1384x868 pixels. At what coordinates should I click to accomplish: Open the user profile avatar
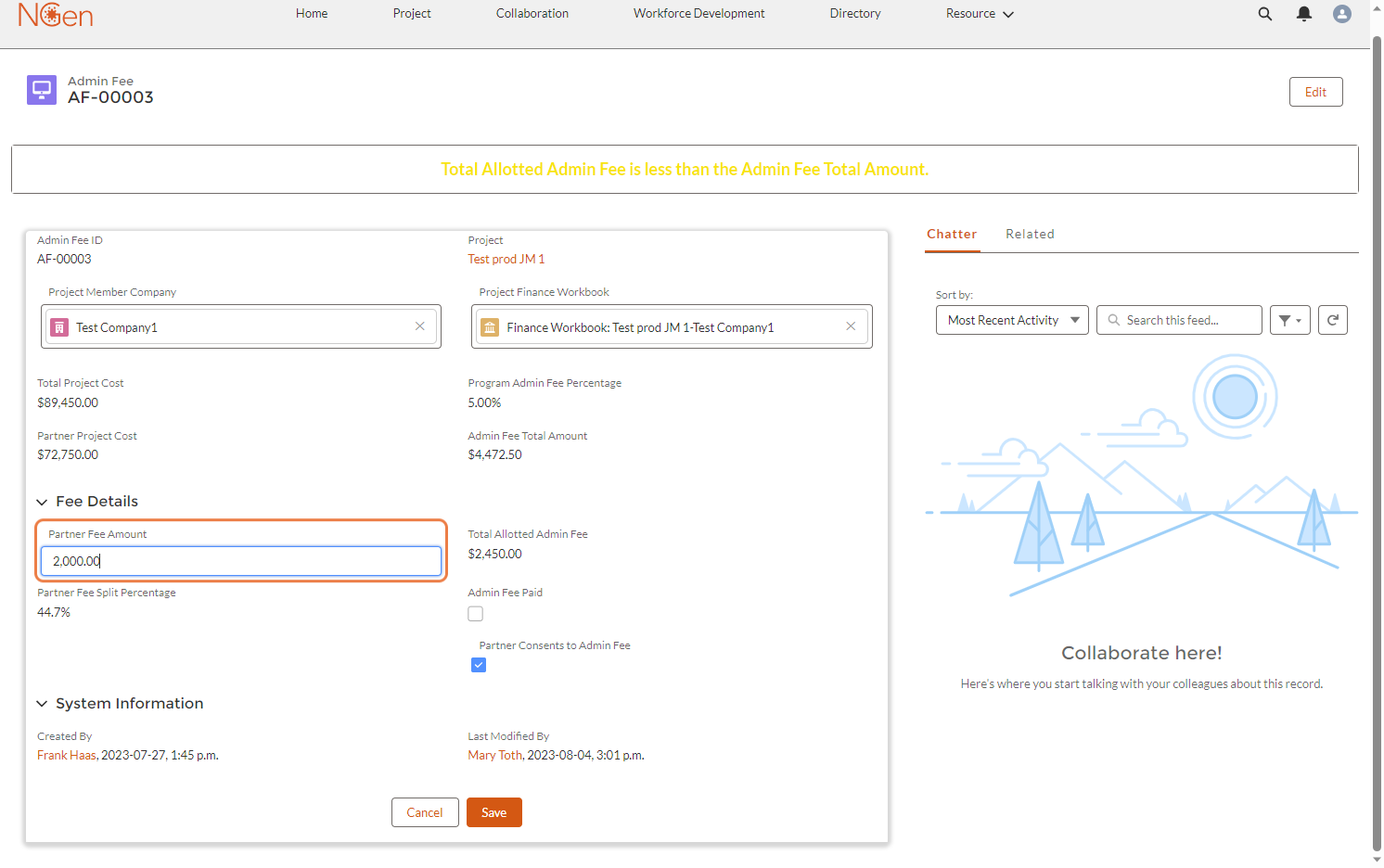1342,14
